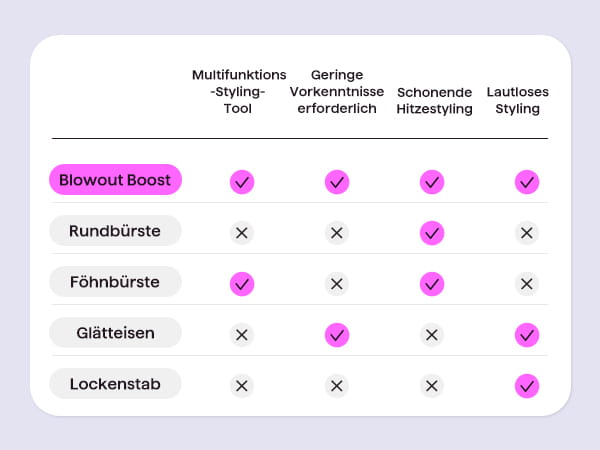Click Lockenstab Lautloses Styling checkmark

point(527,386)
